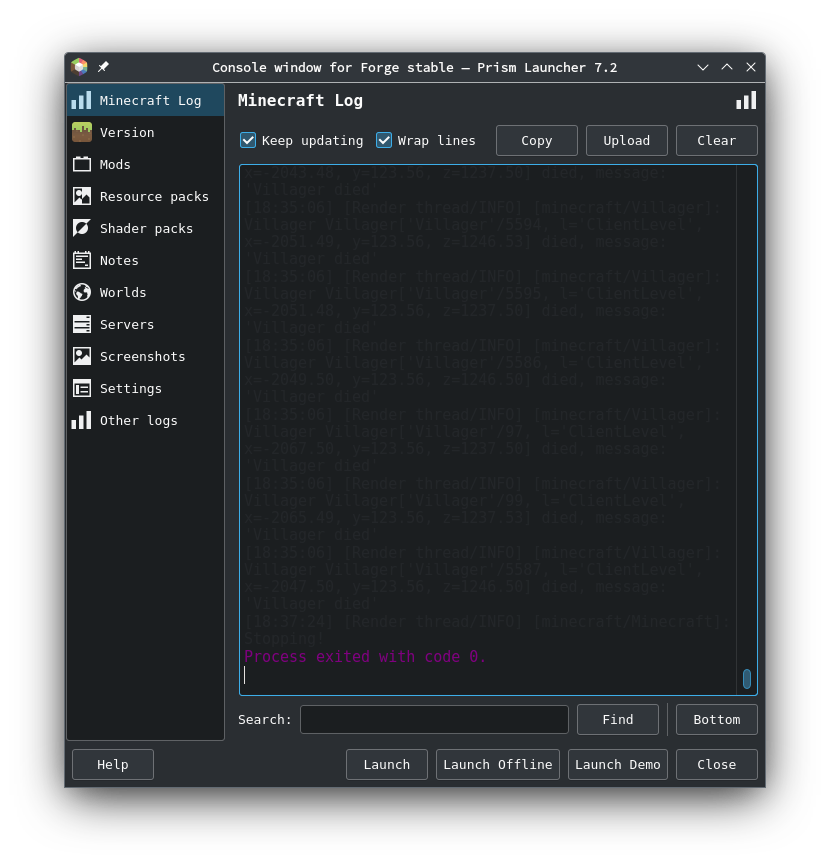This screenshot has width=830, height=864.
Task: Select the Minecraft Log page
Action: click(x=150, y=100)
